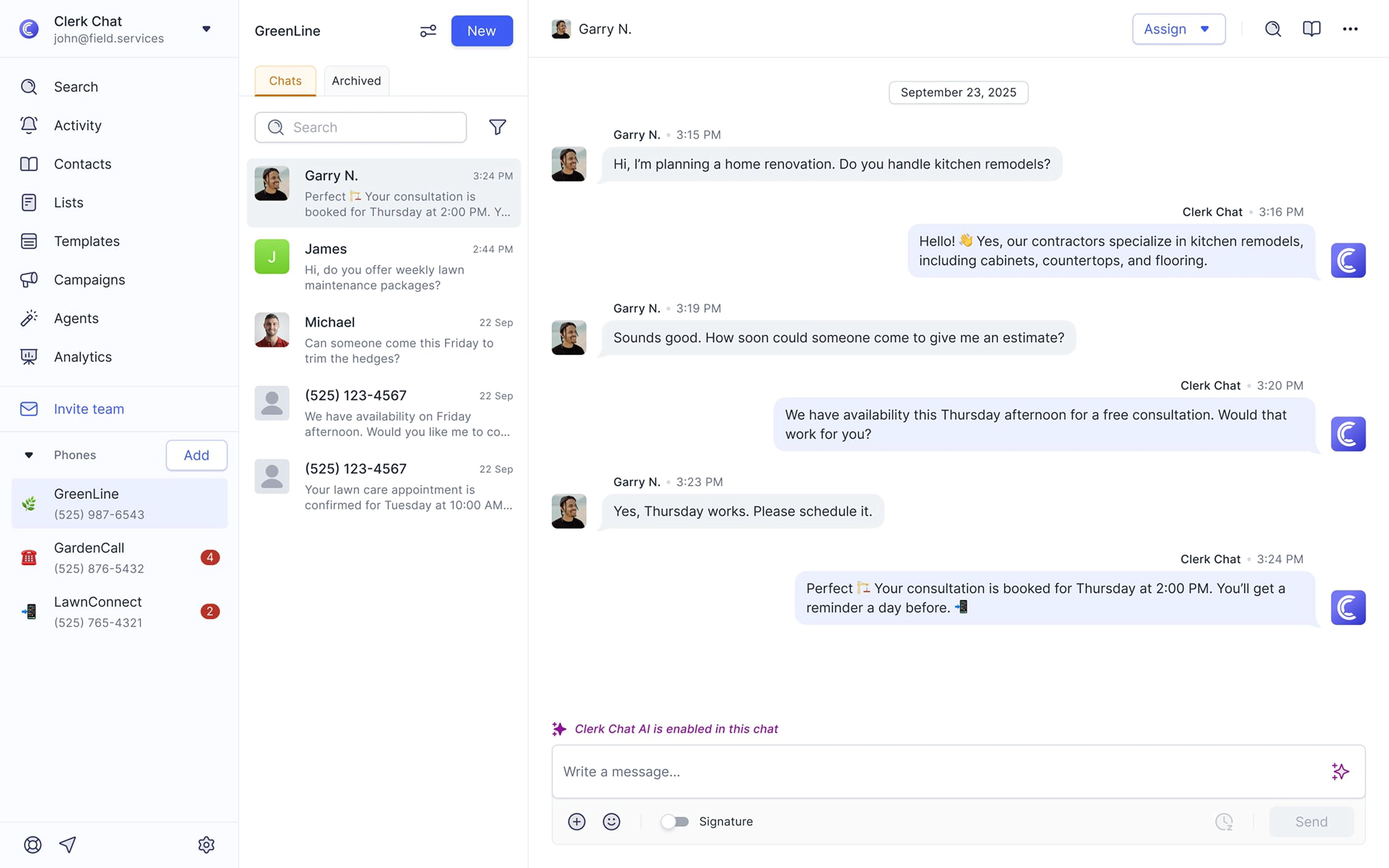
Task: Open inbox settings sliders icon
Action: coord(428,31)
